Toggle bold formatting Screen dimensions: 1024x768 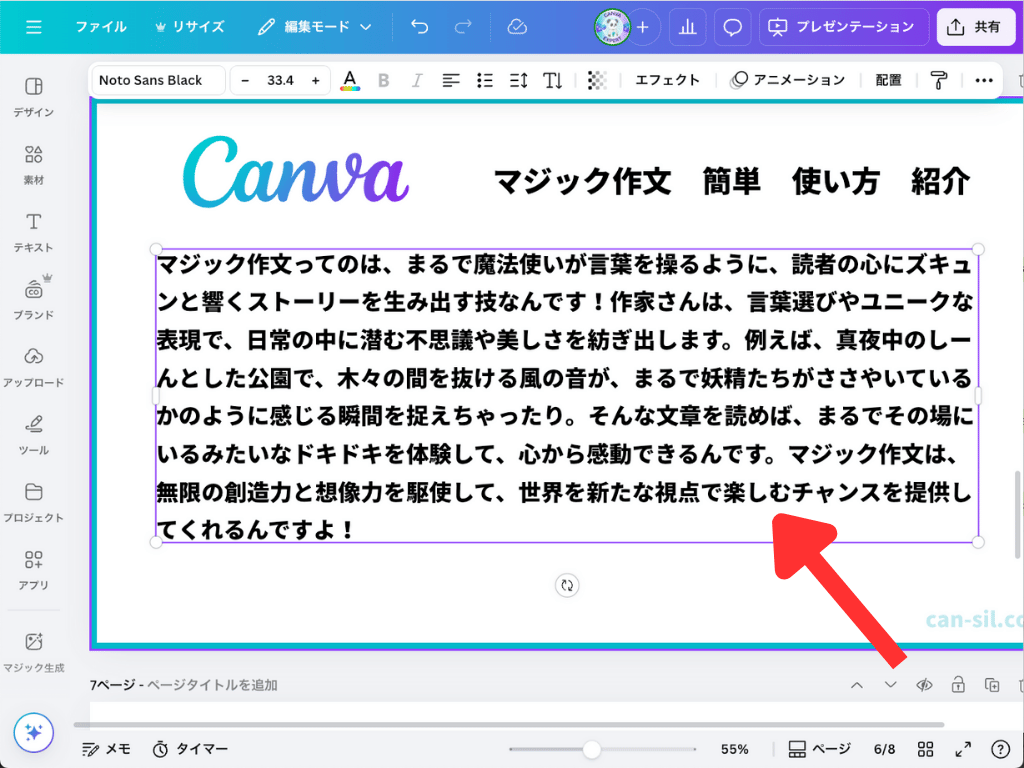(383, 80)
